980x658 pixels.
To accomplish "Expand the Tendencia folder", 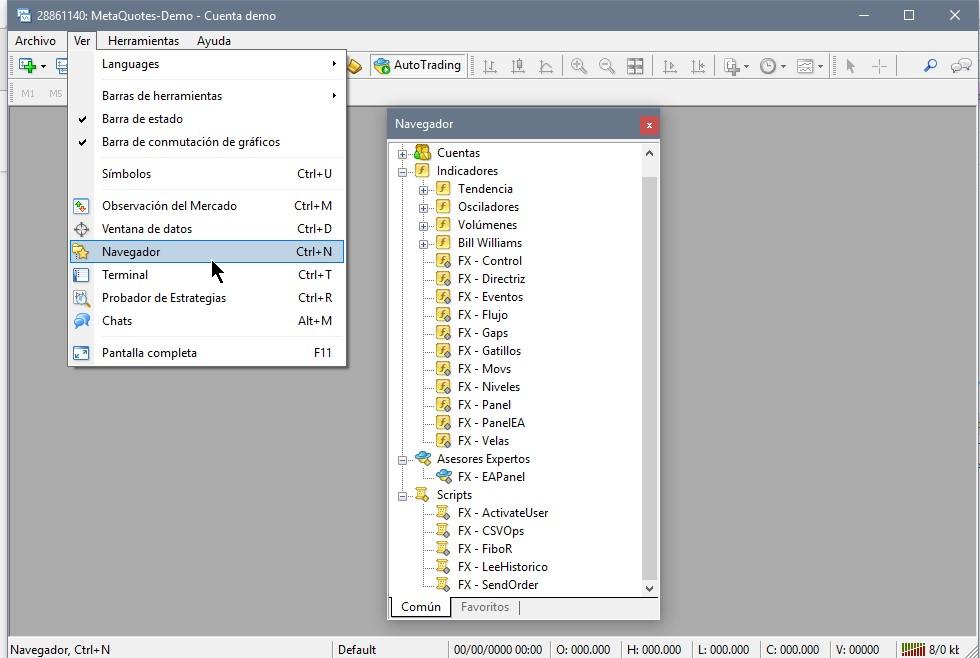I will (423, 190).
